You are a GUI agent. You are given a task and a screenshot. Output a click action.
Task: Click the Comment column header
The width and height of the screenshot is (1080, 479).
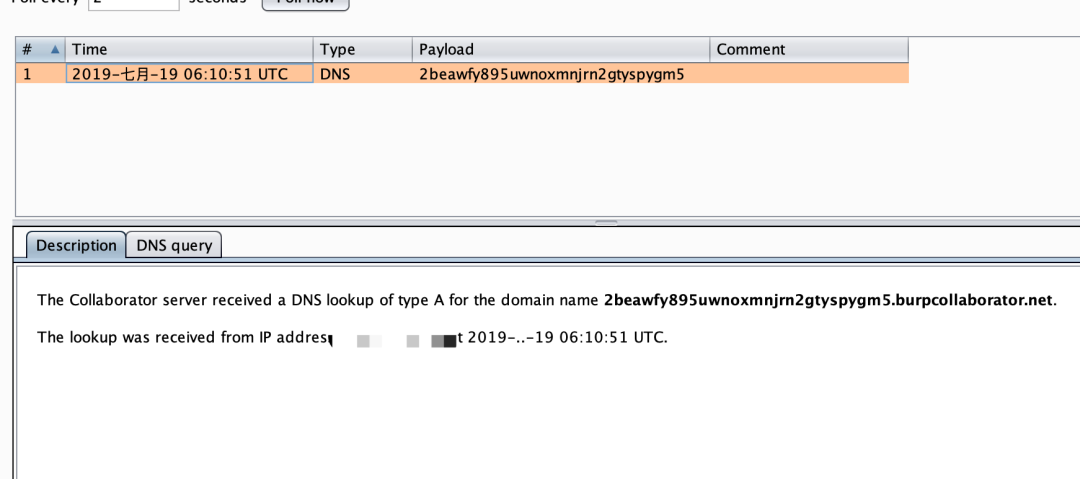[808, 49]
